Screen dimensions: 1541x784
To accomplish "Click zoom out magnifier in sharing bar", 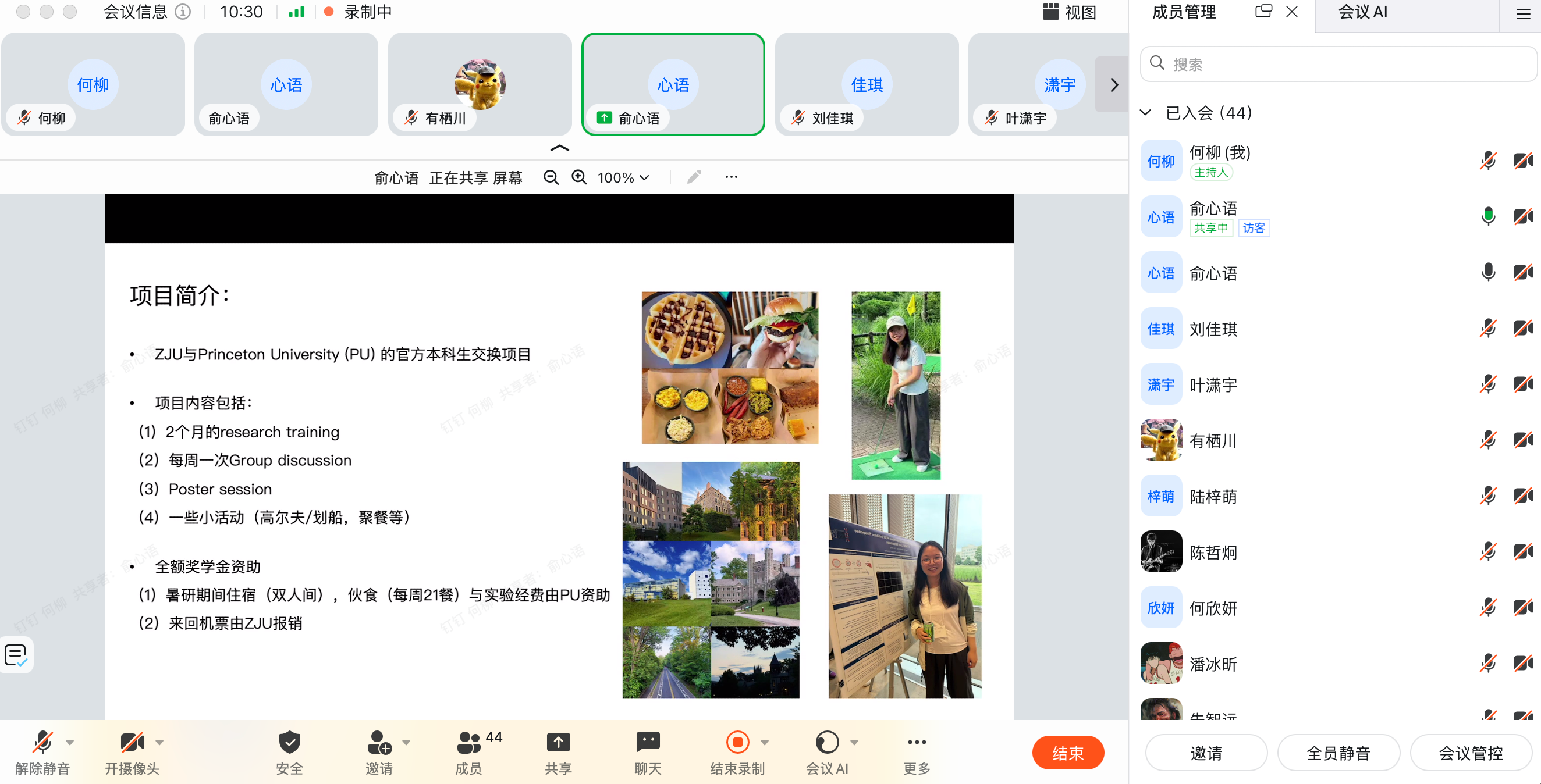I will 551,177.
